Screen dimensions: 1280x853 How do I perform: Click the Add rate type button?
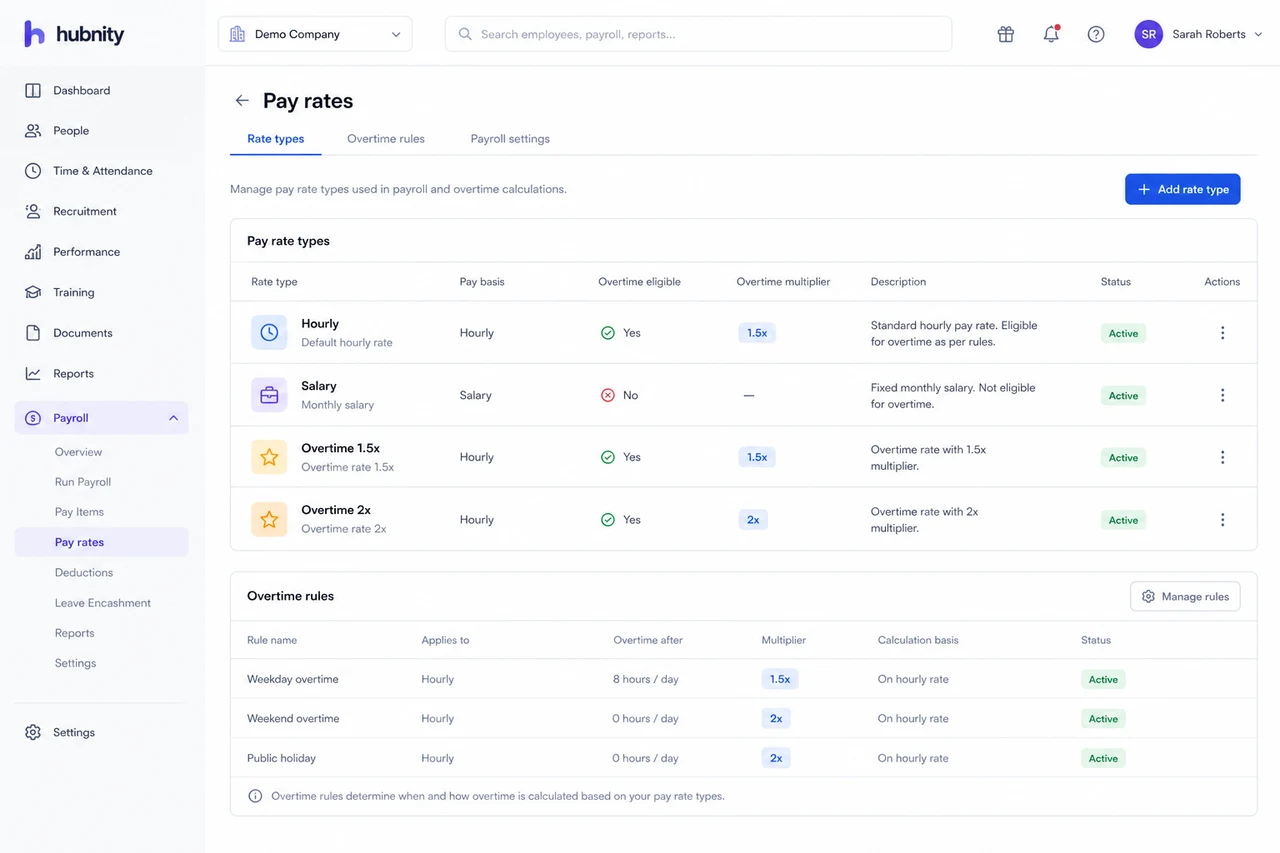1183,189
